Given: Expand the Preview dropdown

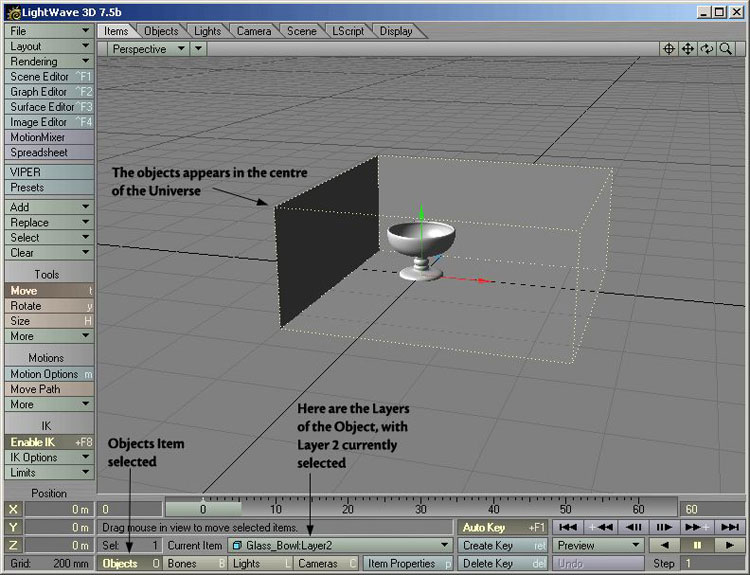Looking at the screenshot, I should tap(599, 545).
